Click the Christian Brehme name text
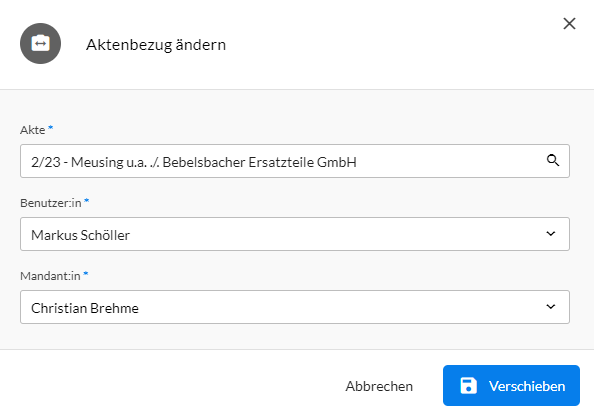Viewport: 594px width, 419px height. click(85, 308)
